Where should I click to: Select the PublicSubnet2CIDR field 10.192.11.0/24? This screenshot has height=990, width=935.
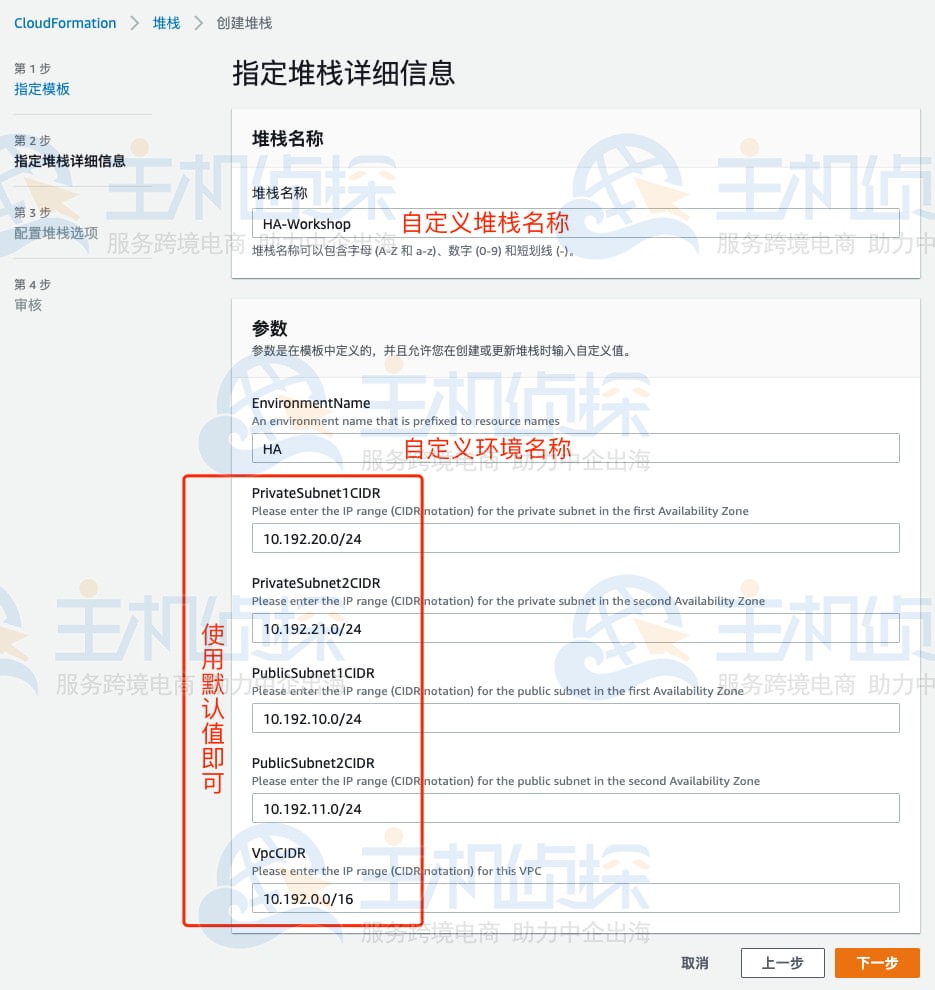575,808
